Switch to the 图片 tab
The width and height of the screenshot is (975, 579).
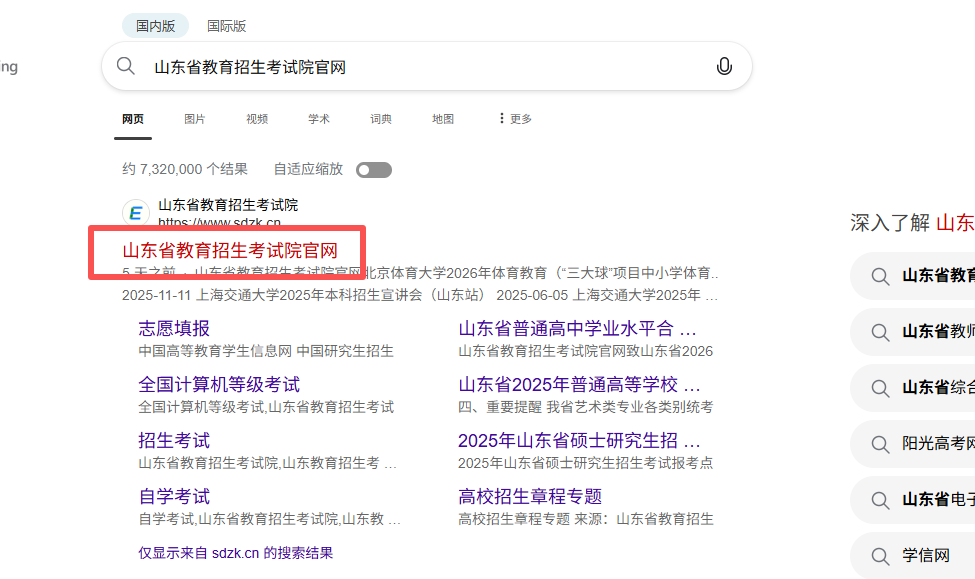coord(194,118)
